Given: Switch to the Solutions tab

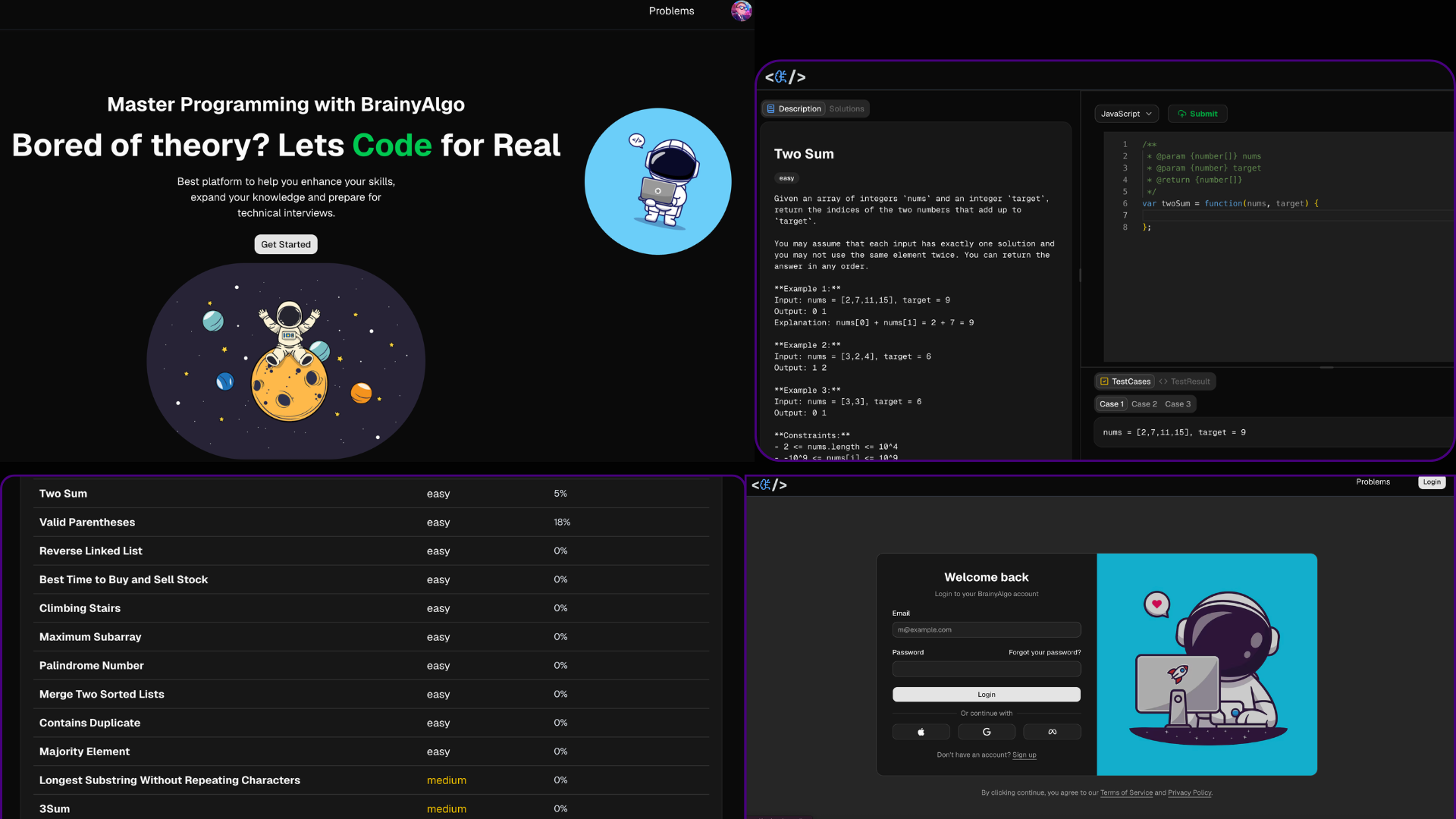Looking at the screenshot, I should [x=846, y=109].
